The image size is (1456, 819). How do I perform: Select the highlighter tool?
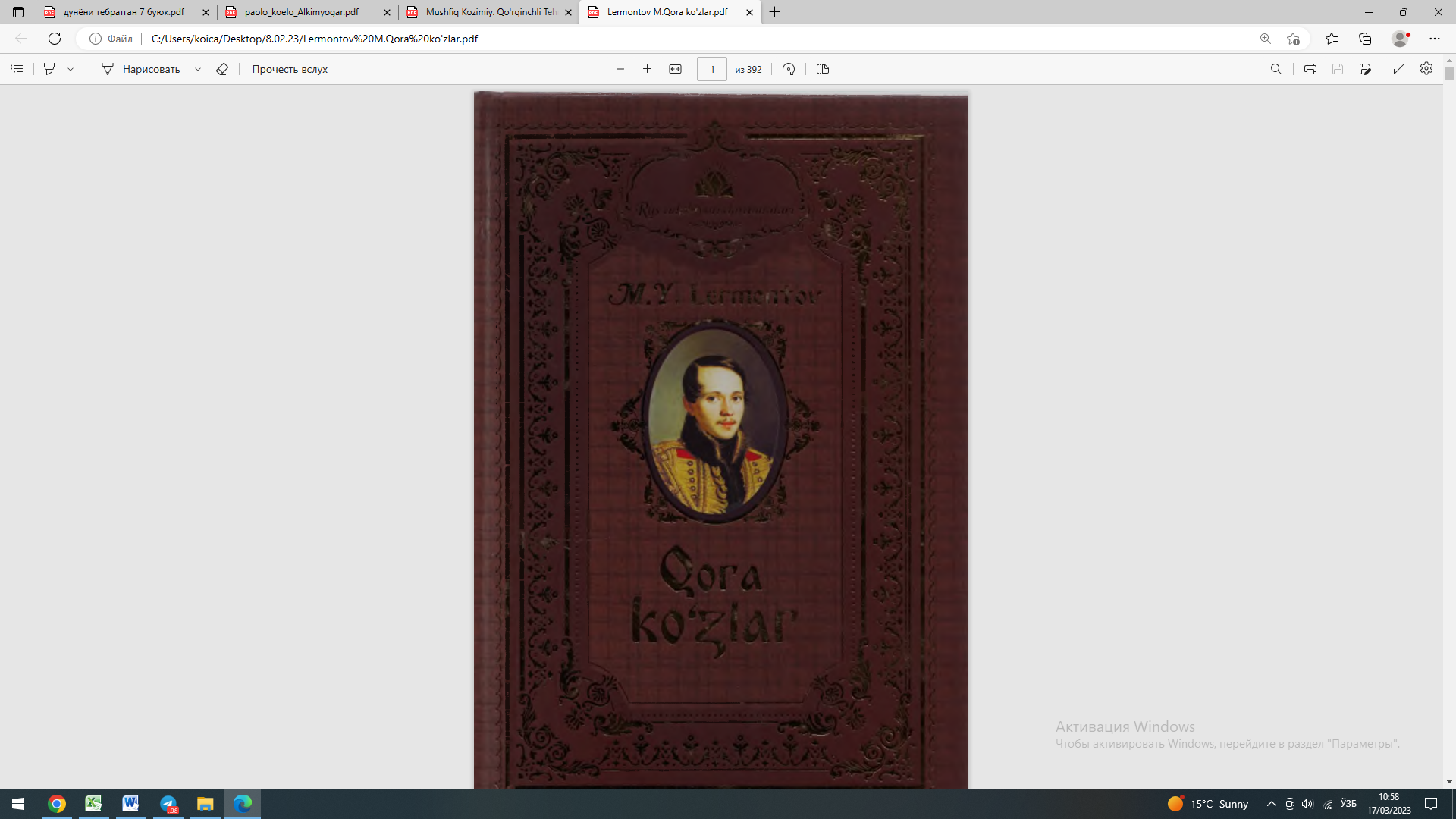point(49,69)
